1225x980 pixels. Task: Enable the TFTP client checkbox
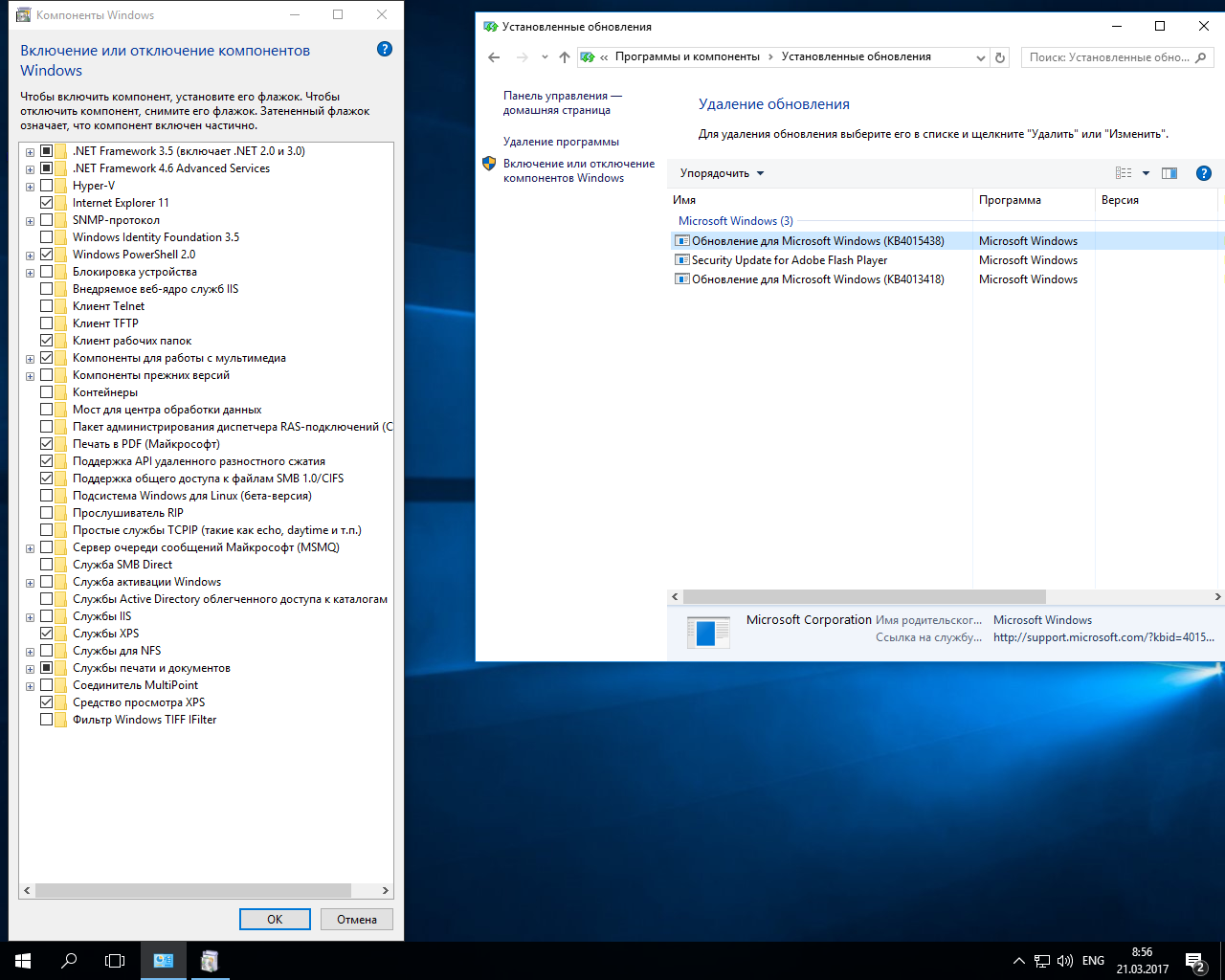click(x=46, y=323)
